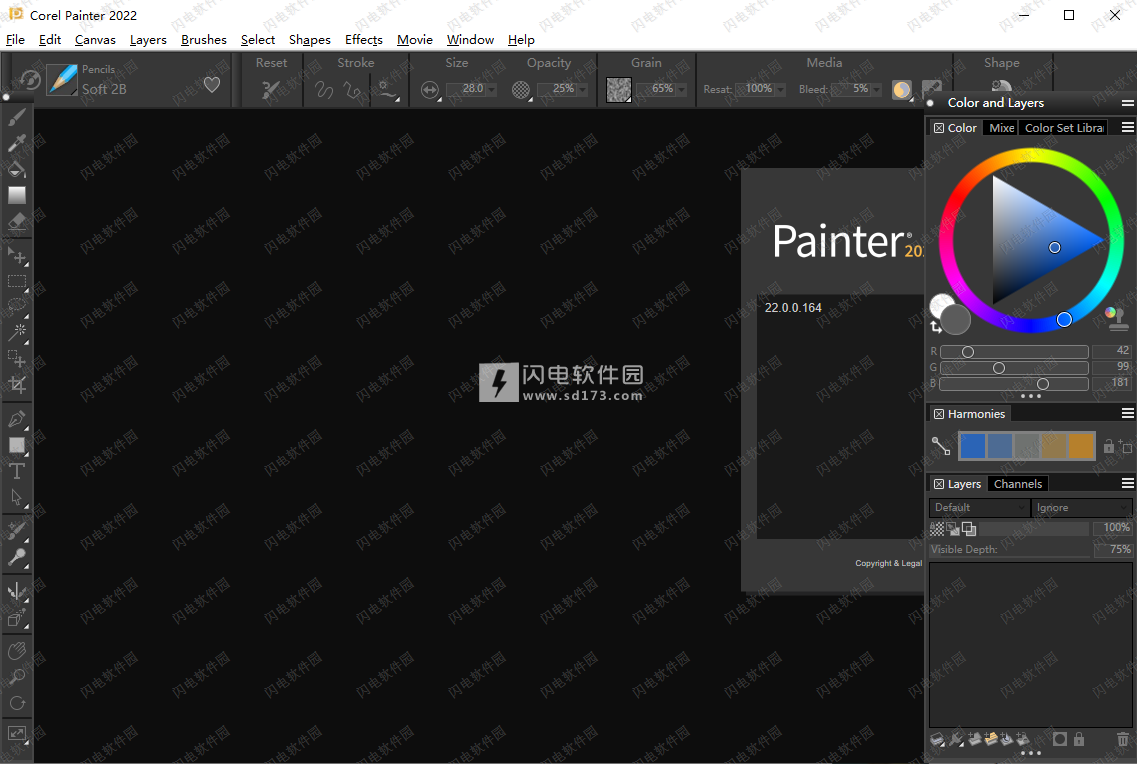The height and width of the screenshot is (764, 1137).
Task: Click the Layers panel lock layer icon
Action: pyautogui.click(x=1079, y=739)
